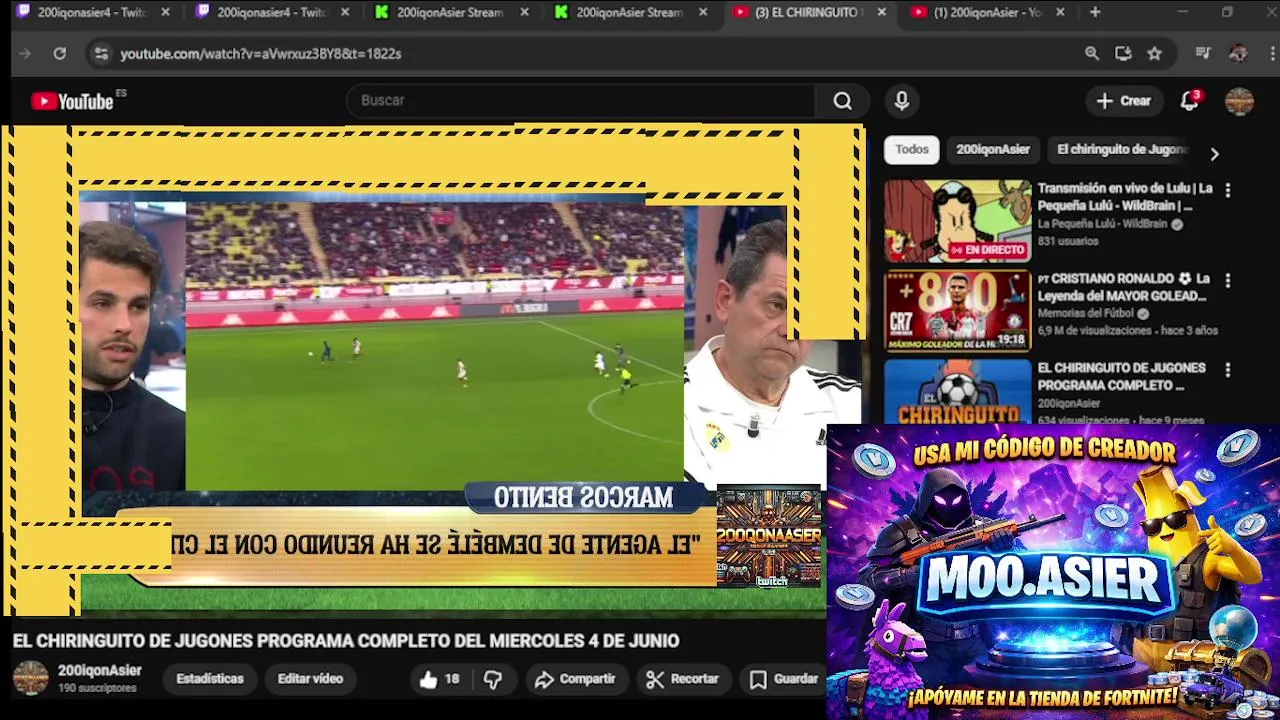Click the install app icon in address bar

[x=1123, y=54]
